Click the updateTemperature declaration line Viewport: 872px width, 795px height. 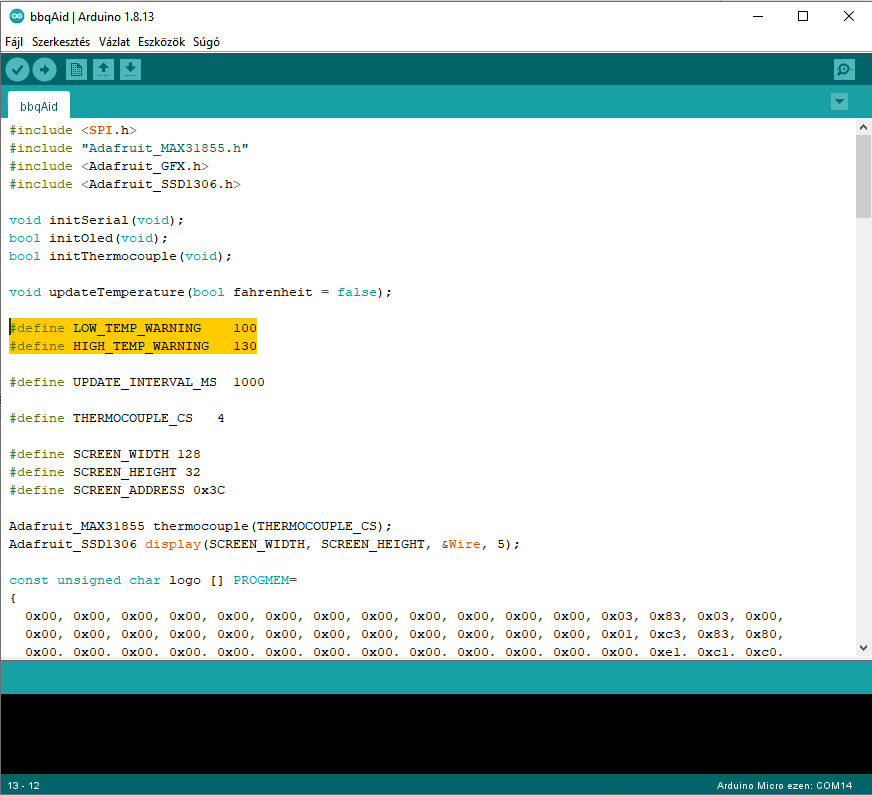(200, 292)
